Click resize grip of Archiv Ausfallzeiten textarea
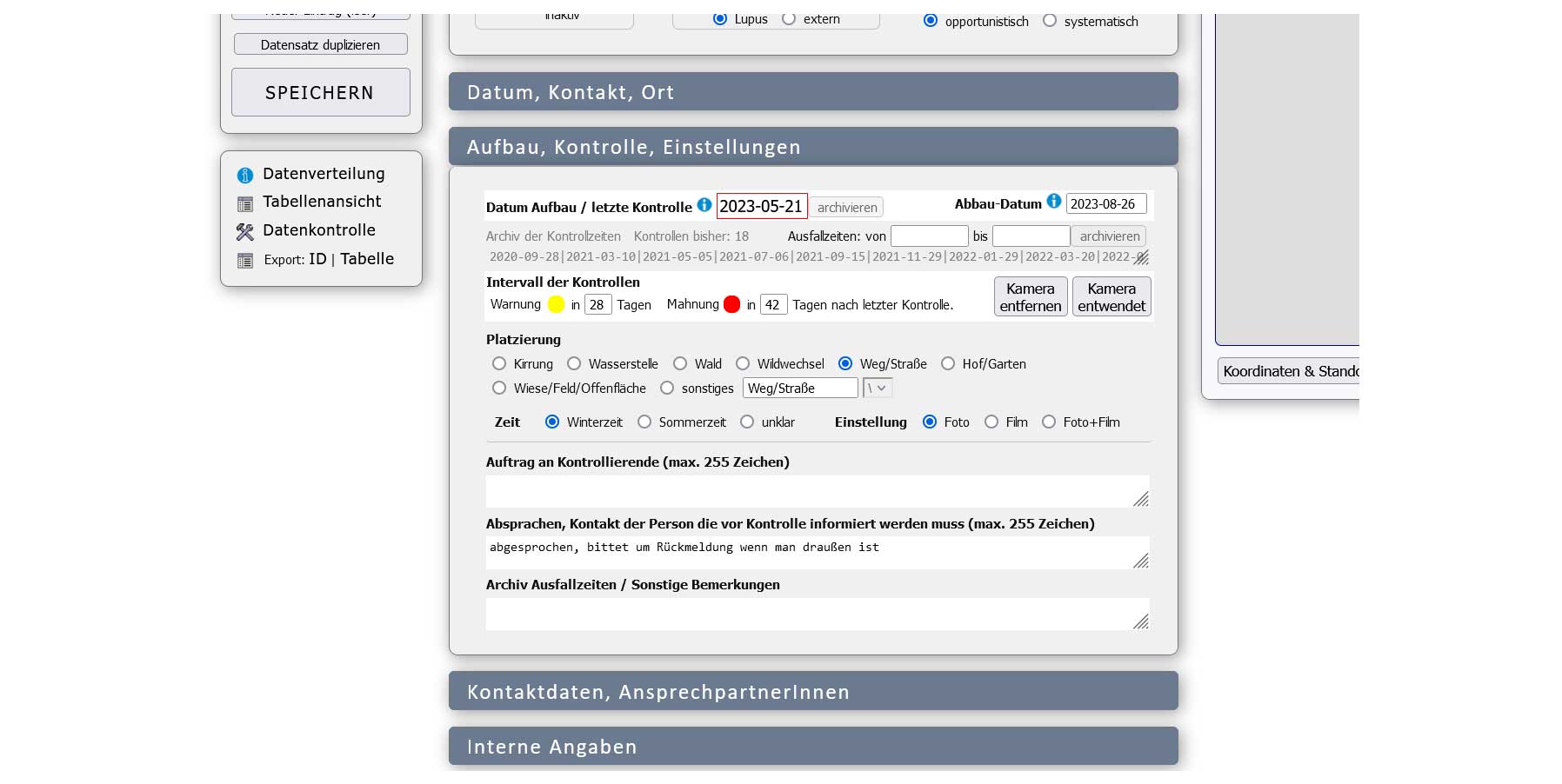1562x784 pixels. 1141,621
